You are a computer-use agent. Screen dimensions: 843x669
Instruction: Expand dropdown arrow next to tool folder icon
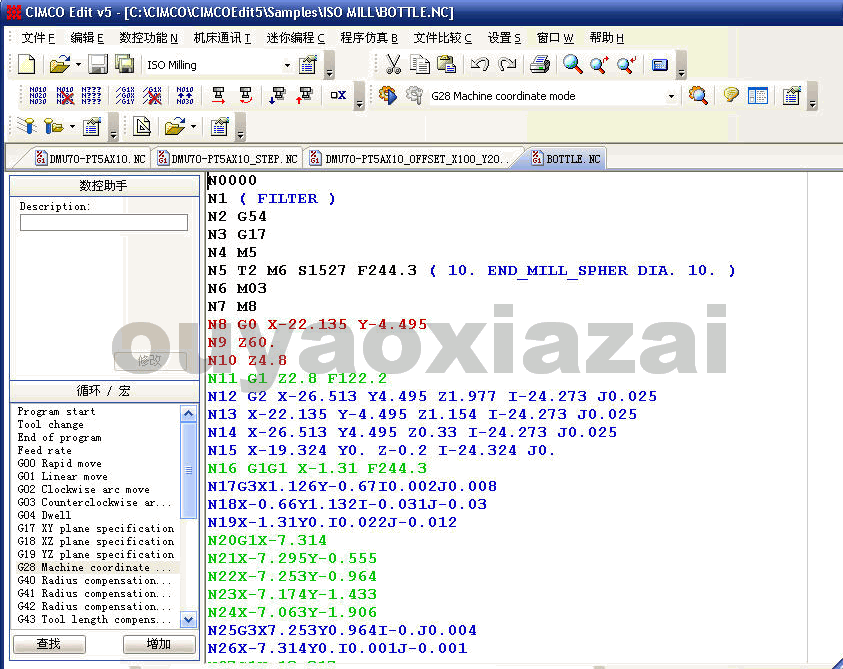coord(72,127)
